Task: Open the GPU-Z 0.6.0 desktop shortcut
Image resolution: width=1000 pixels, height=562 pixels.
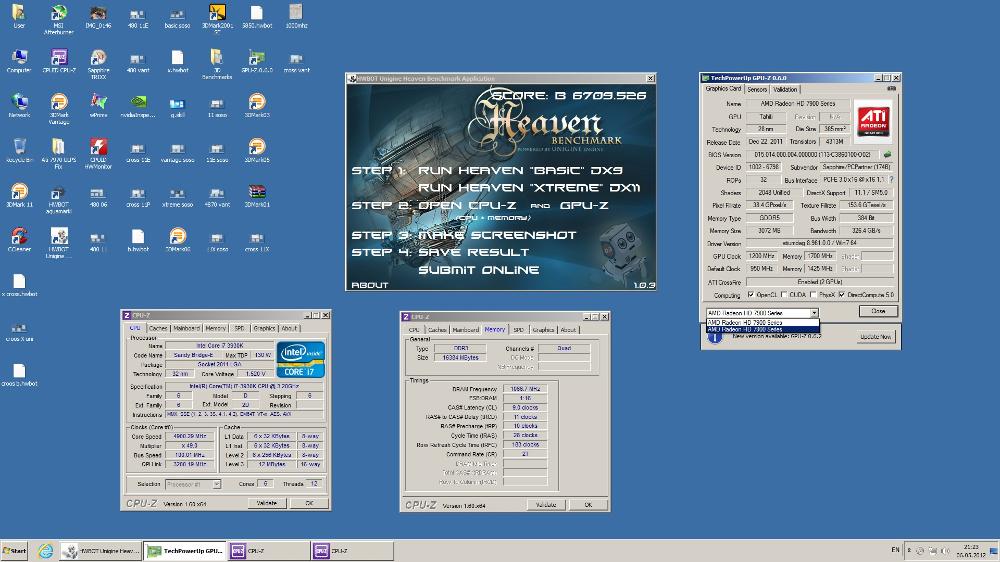Action: coord(257,61)
